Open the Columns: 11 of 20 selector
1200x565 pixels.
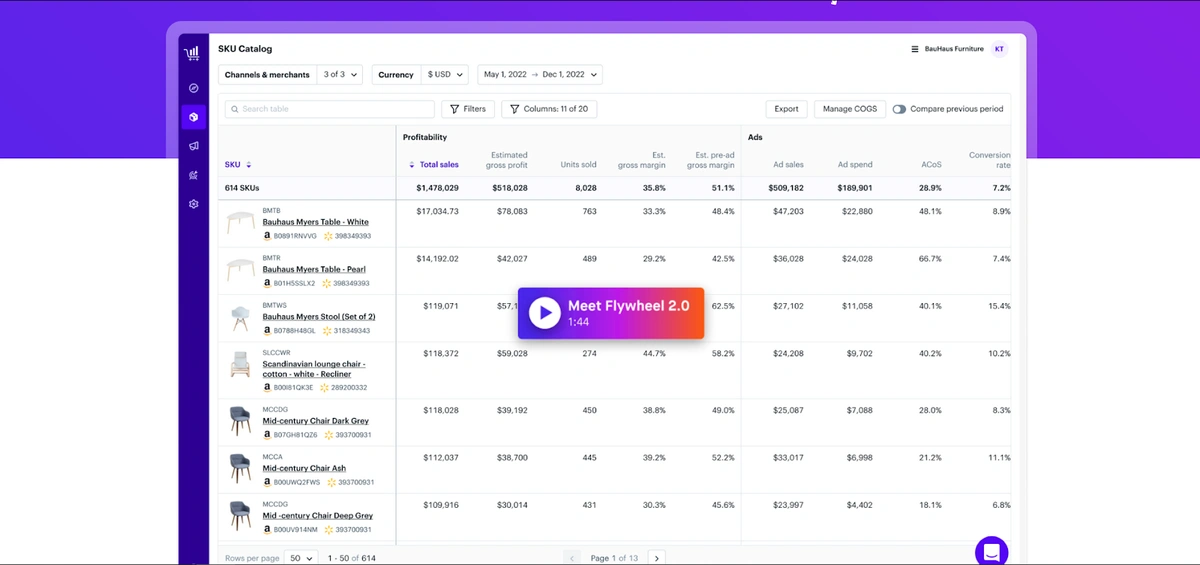[x=551, y=109]
